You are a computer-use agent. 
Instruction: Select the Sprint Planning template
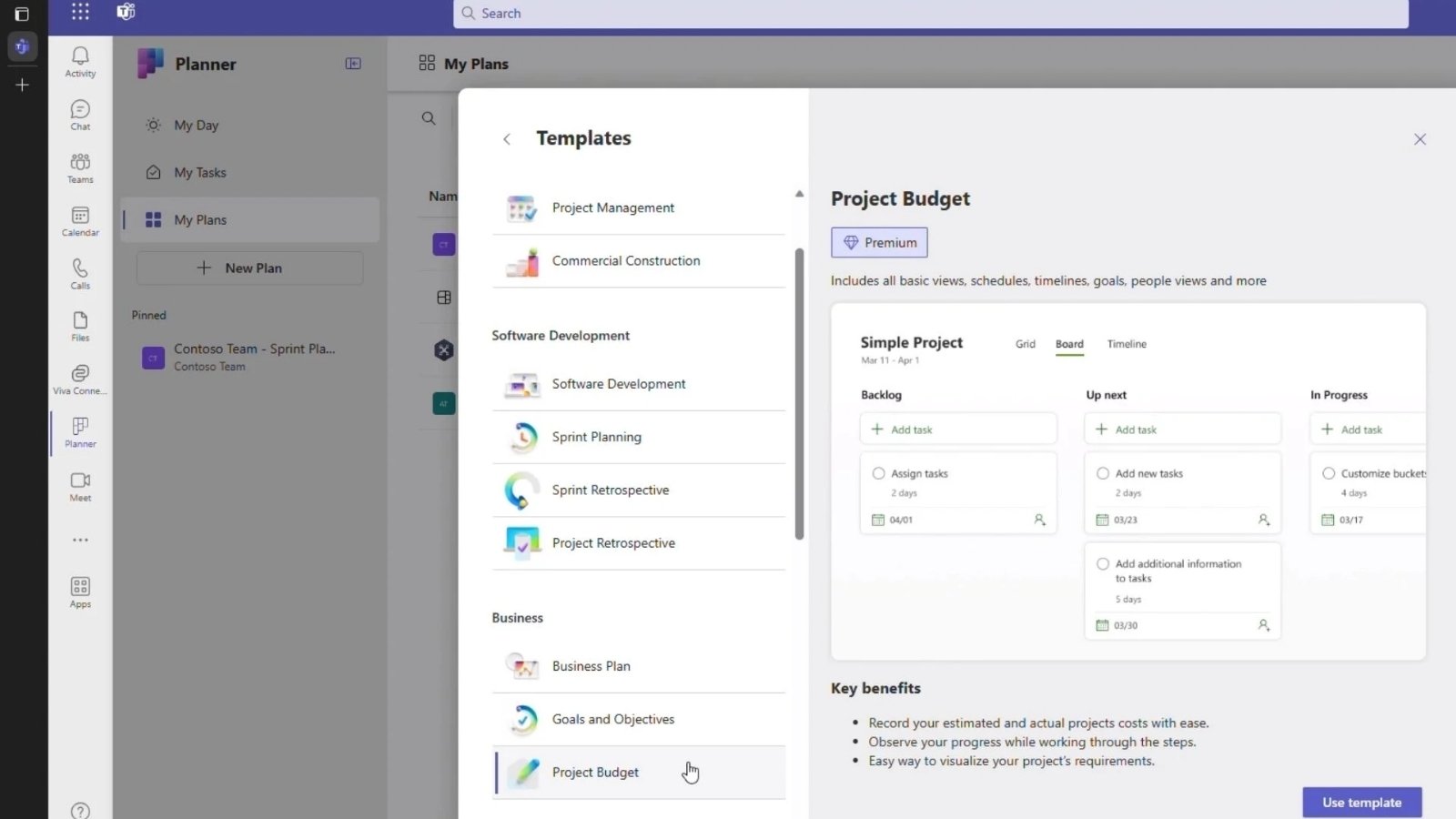tap(639, 437)
